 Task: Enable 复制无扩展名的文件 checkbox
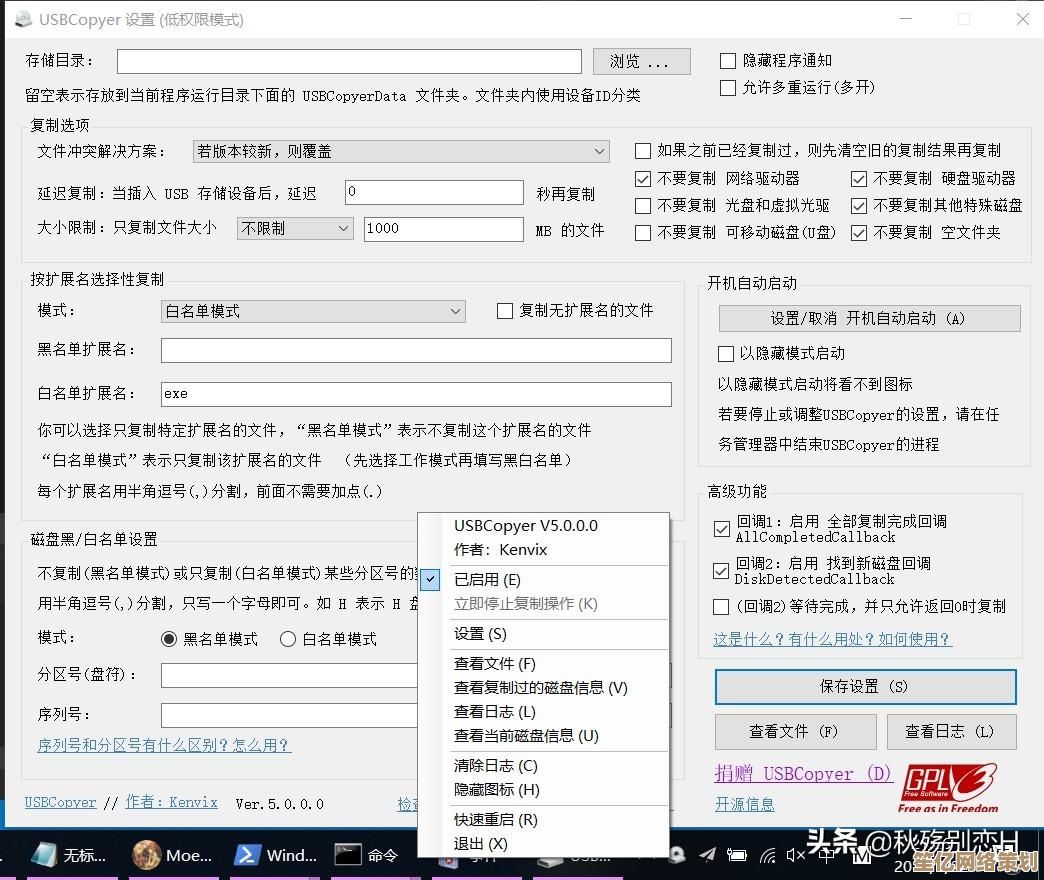pos(505,311)
